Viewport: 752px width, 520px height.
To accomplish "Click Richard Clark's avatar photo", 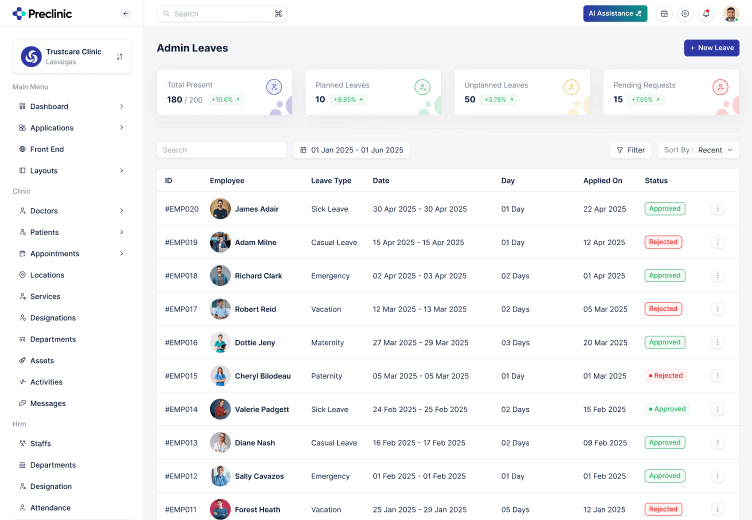I will [x=220, y=275].
